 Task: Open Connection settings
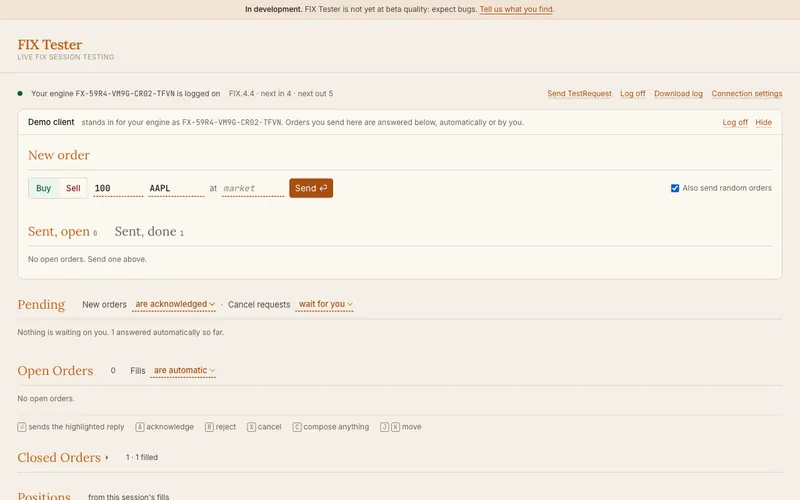pyautogui.click(x=747, y=93)
